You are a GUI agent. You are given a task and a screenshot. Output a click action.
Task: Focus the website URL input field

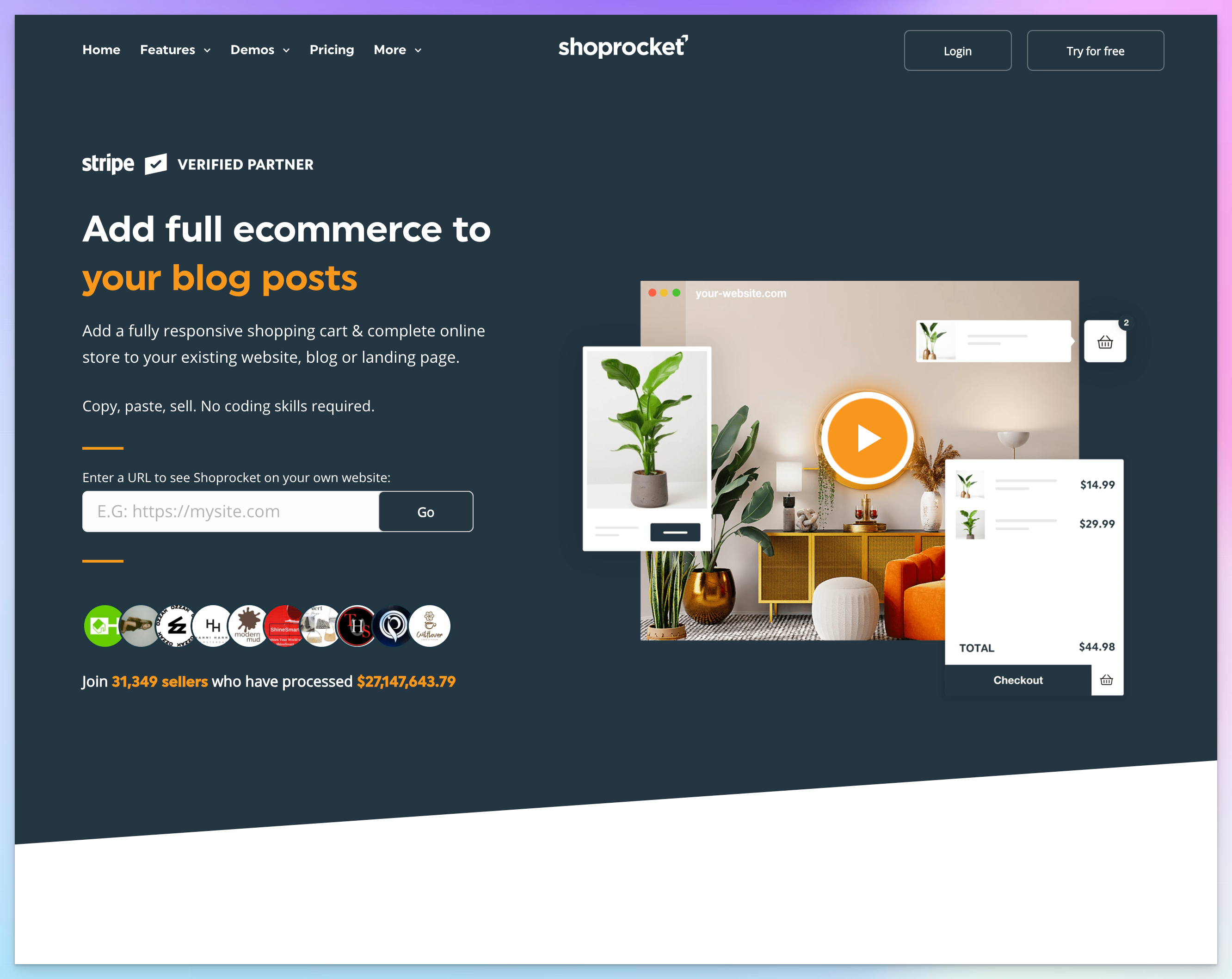pyautogui.click(x=231, y=512)
